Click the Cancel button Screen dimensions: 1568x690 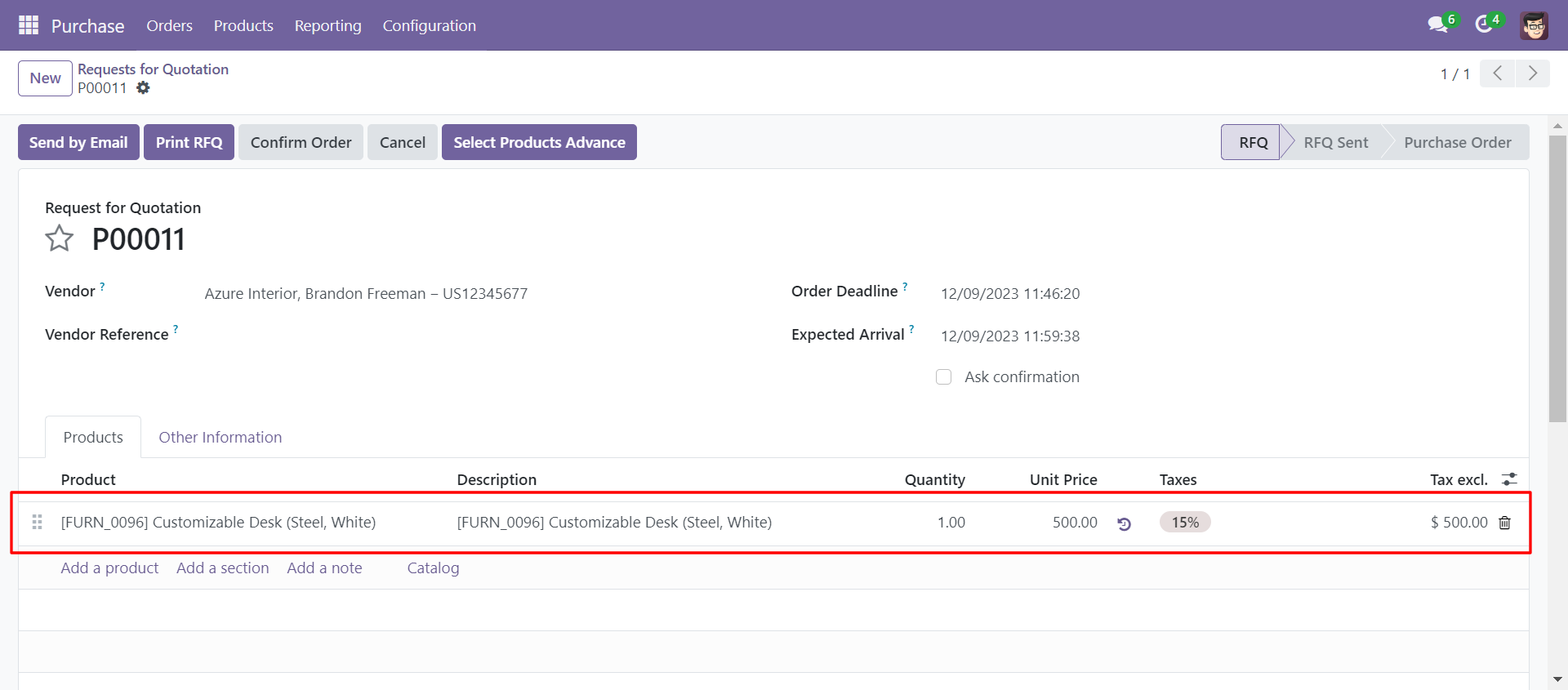[x=402, y=142]
